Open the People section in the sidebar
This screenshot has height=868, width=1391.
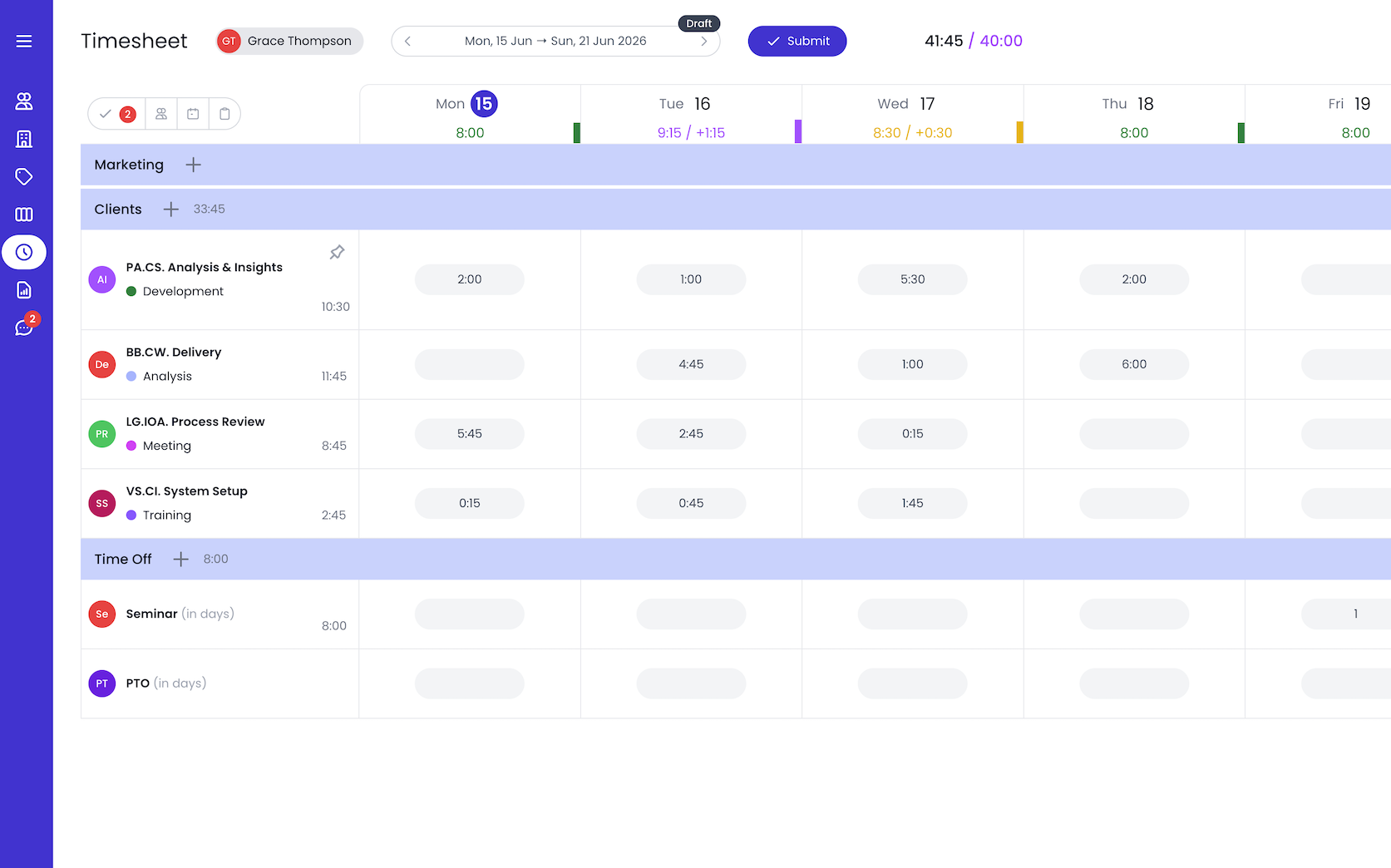tap(24, 101)
